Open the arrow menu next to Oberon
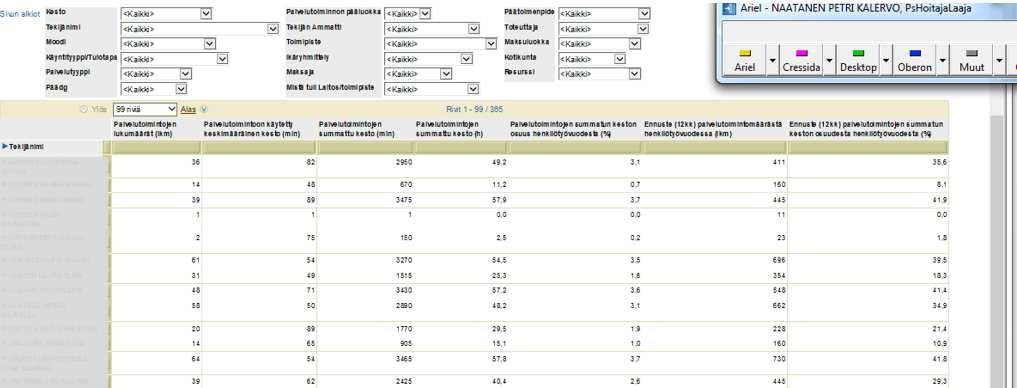The image size is (1017, 388). pos(942,60)
